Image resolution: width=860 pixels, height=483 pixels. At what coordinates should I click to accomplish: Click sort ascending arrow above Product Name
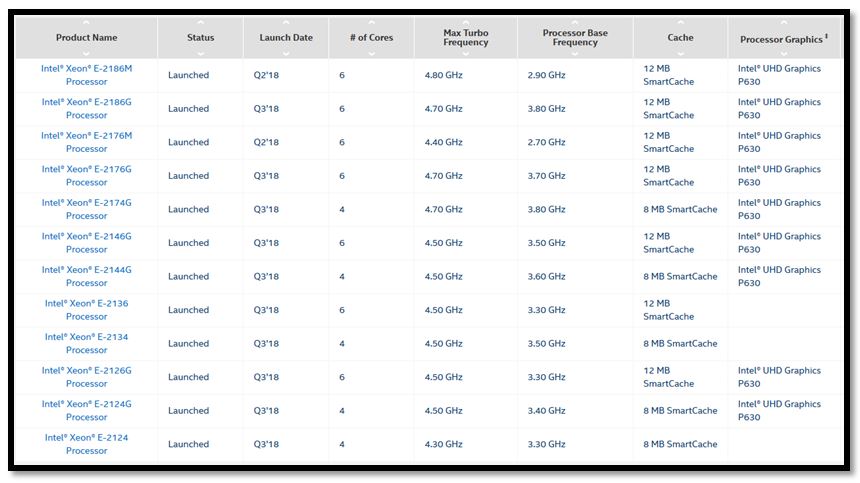(86, 22)
